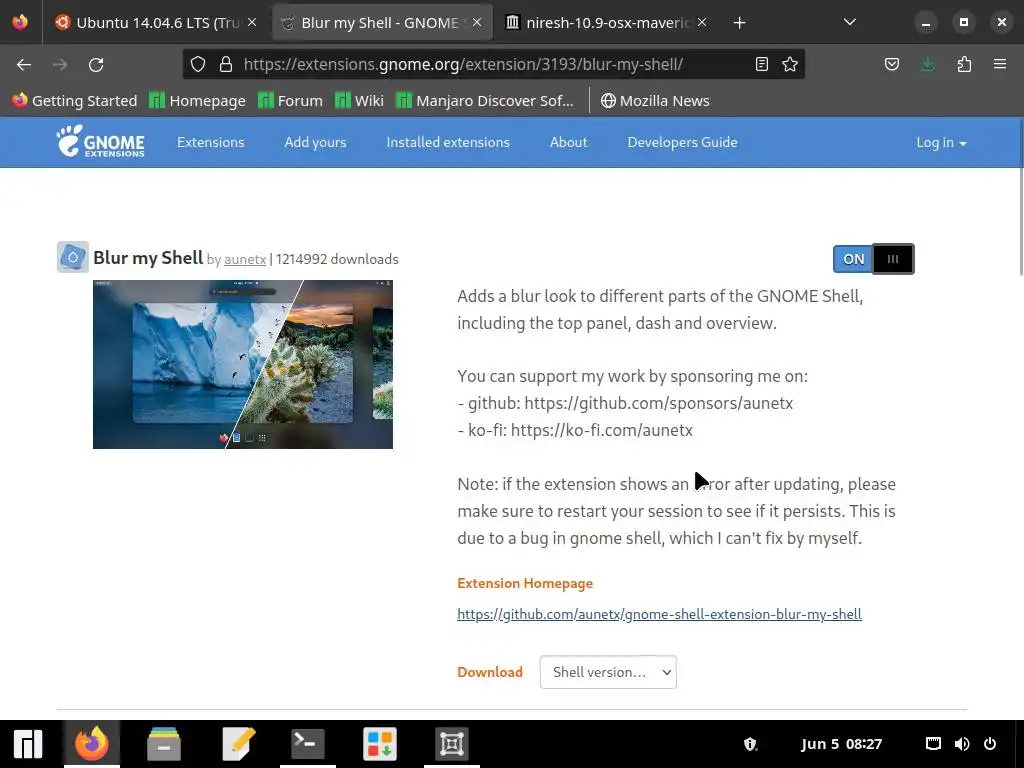This screenshot has width=1024, height=768.
Task: Expand the Shell version dropdown
Action: pyautogui.click(x=608, y=672)
